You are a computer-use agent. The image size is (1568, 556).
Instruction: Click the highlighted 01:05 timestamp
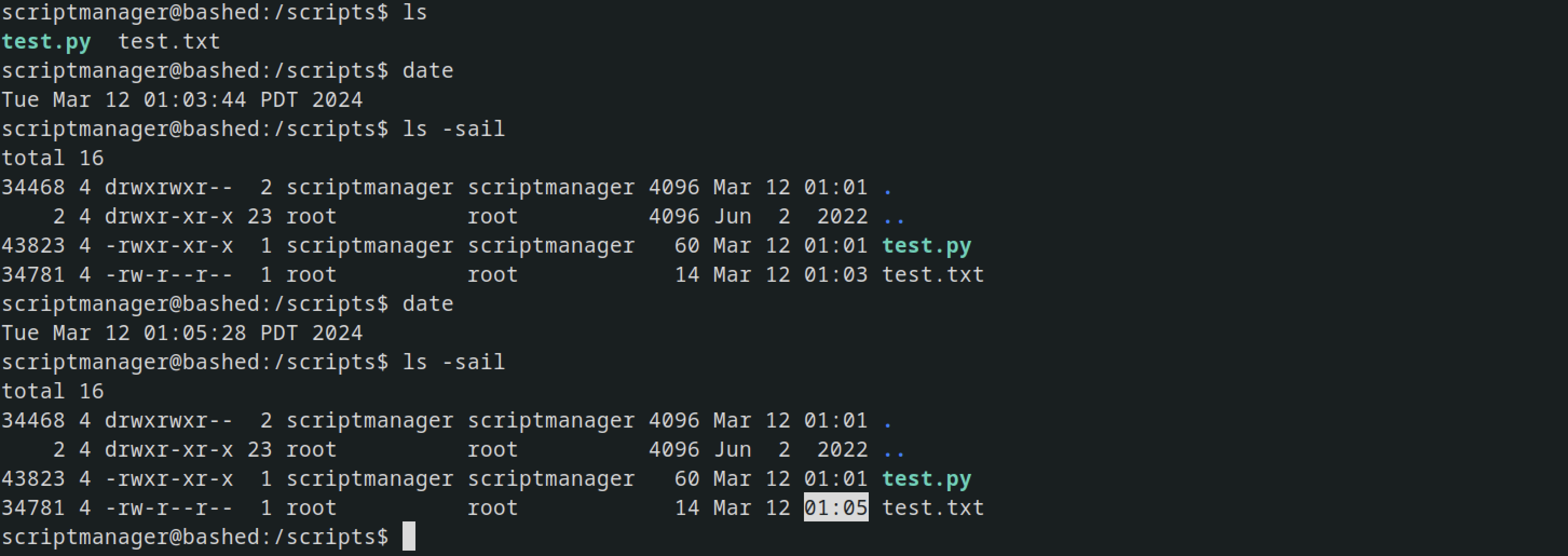point(836,507)
